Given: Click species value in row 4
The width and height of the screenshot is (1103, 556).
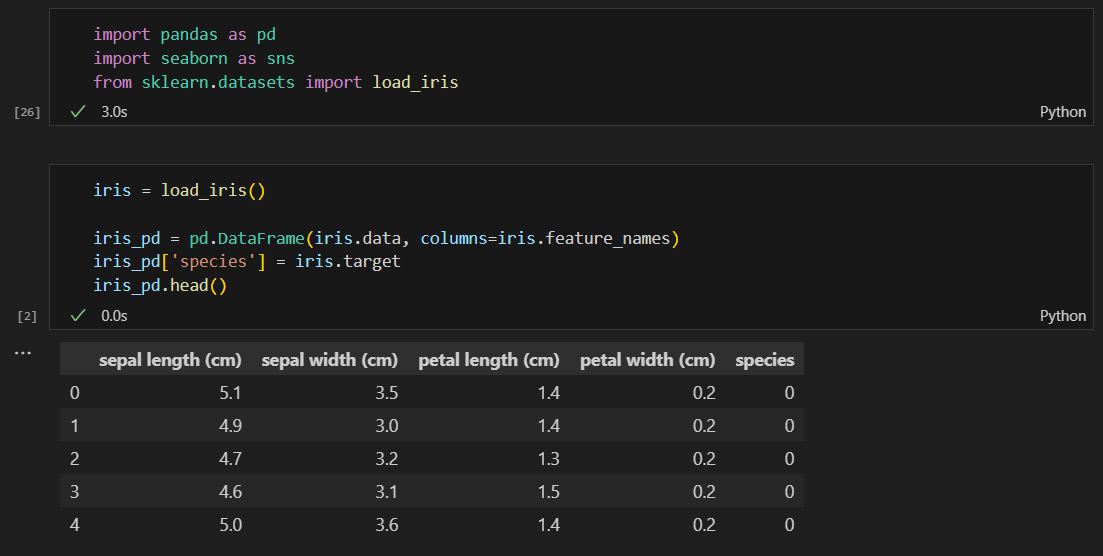Looking at the screenshot, I should pos(789,525).
